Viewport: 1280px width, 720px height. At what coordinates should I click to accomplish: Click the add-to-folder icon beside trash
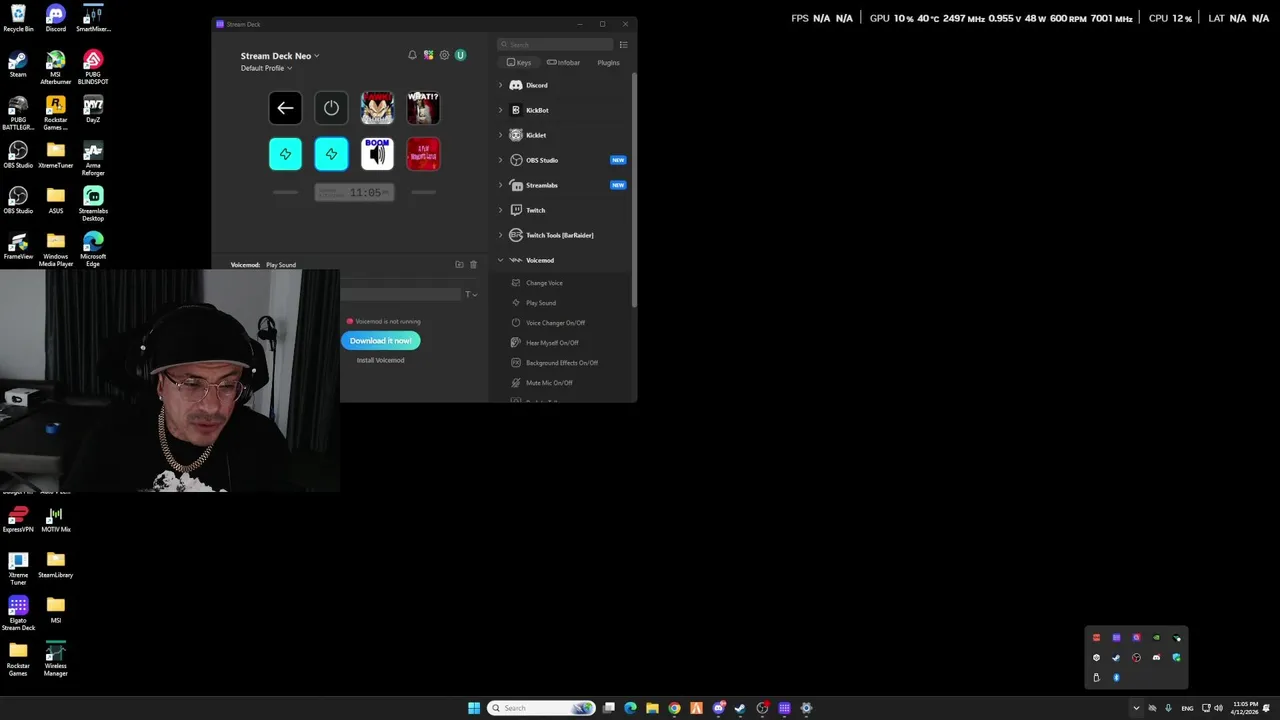tap(459, 265)
